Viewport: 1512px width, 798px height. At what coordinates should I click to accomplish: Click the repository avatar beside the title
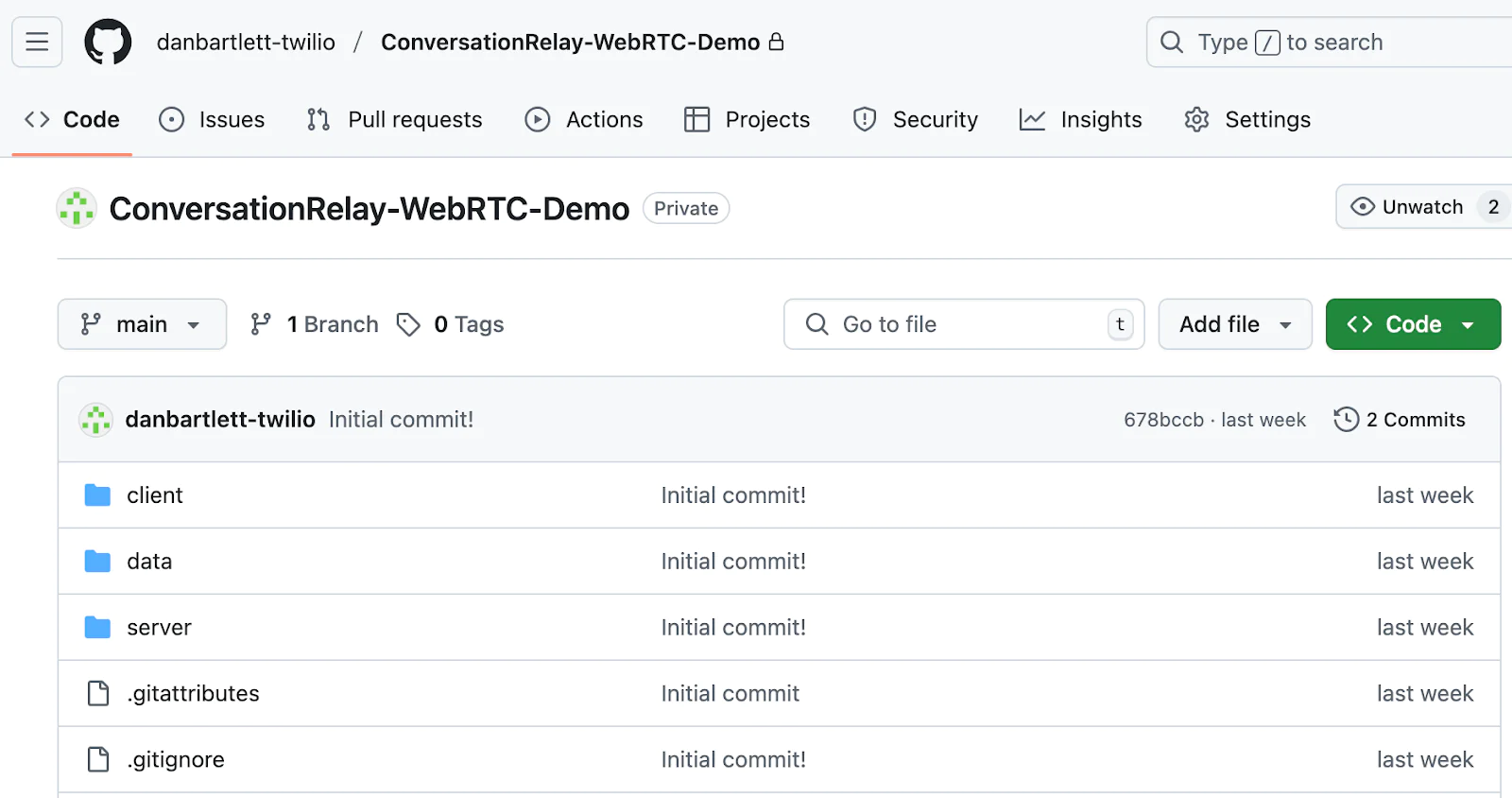tap(77, 208)
